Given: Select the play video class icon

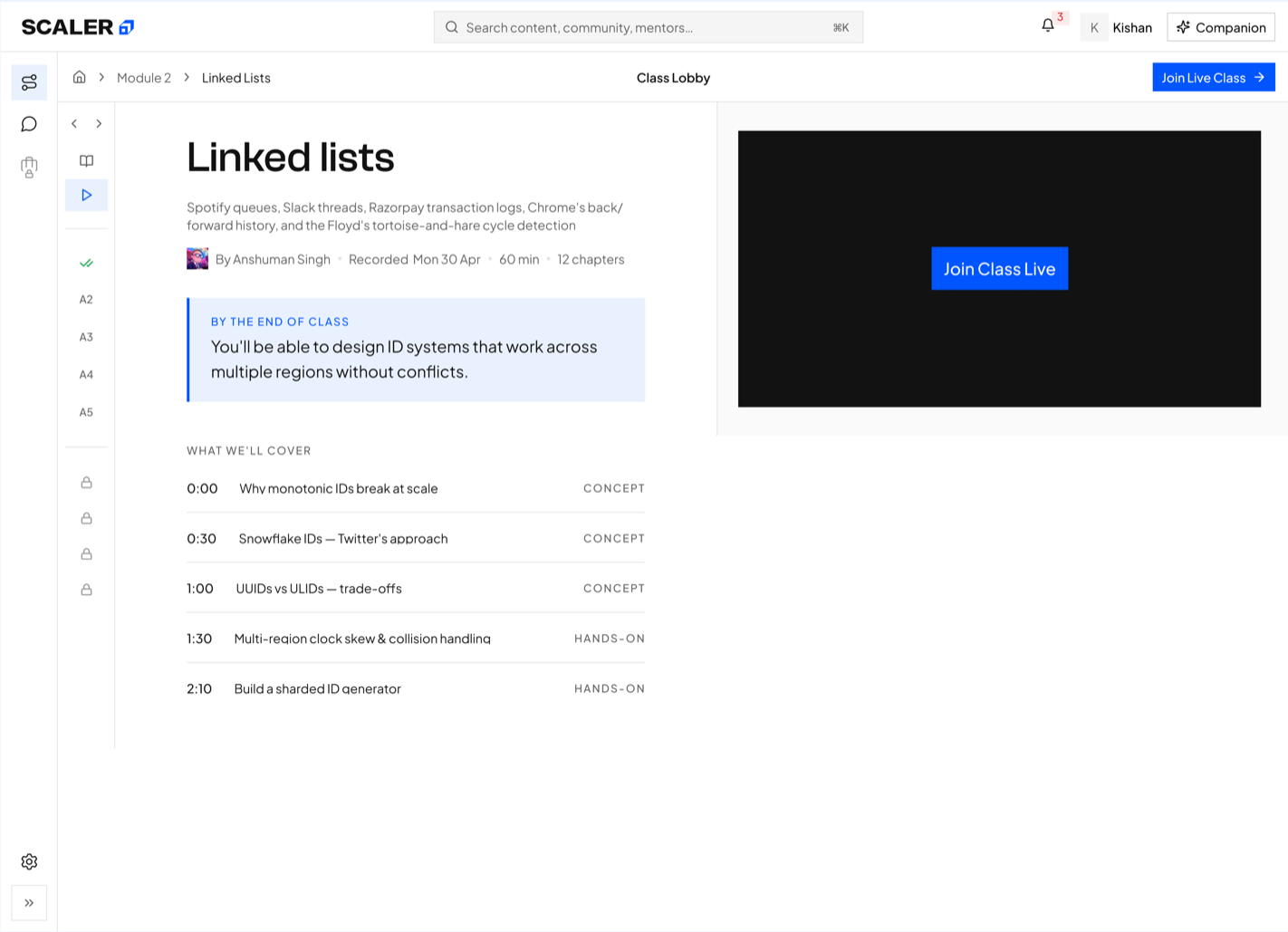Looking at the screenshot, I should [x=86, y=195].
